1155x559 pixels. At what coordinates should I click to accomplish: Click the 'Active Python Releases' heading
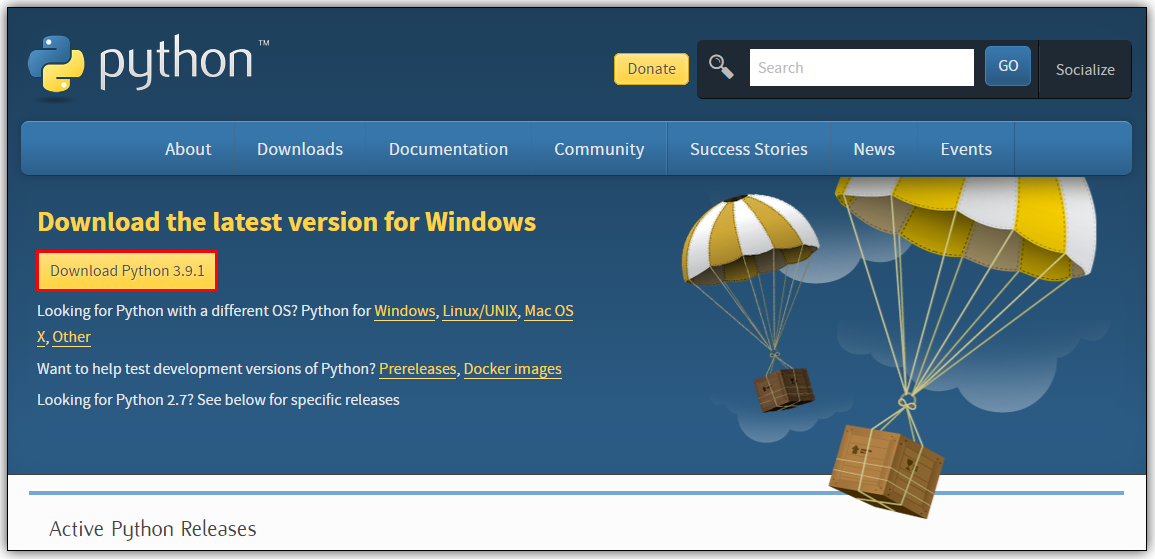(152, 529)
